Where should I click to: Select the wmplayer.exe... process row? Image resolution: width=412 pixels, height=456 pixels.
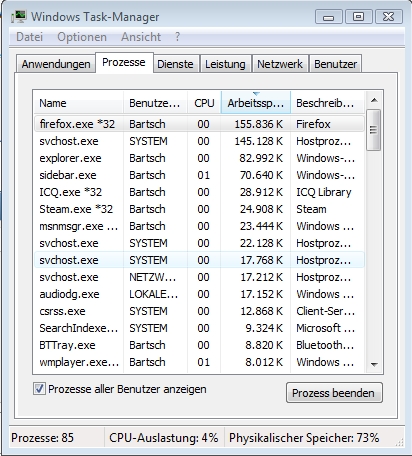click(199, 362)
